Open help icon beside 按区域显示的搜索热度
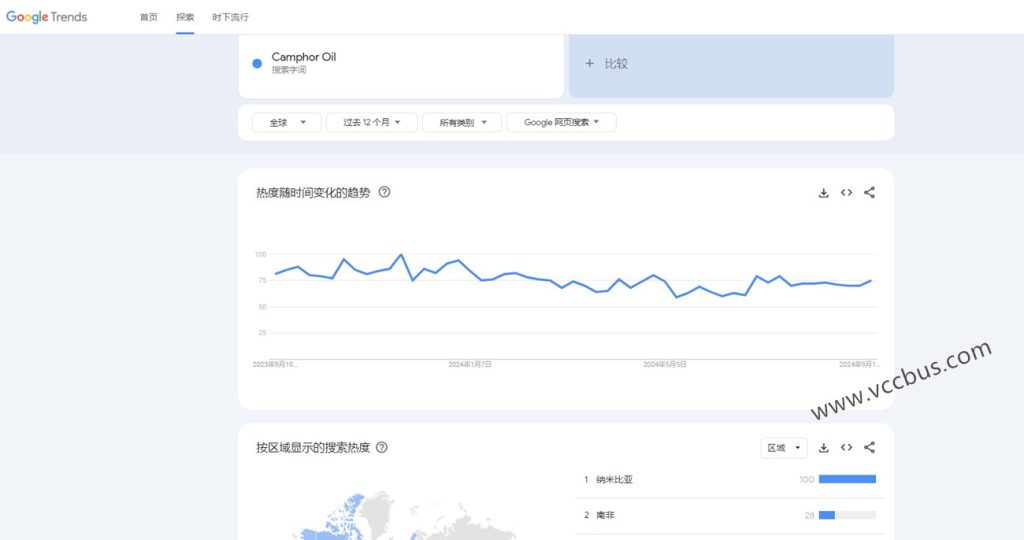1024x540 pixels. click(381, 448)
